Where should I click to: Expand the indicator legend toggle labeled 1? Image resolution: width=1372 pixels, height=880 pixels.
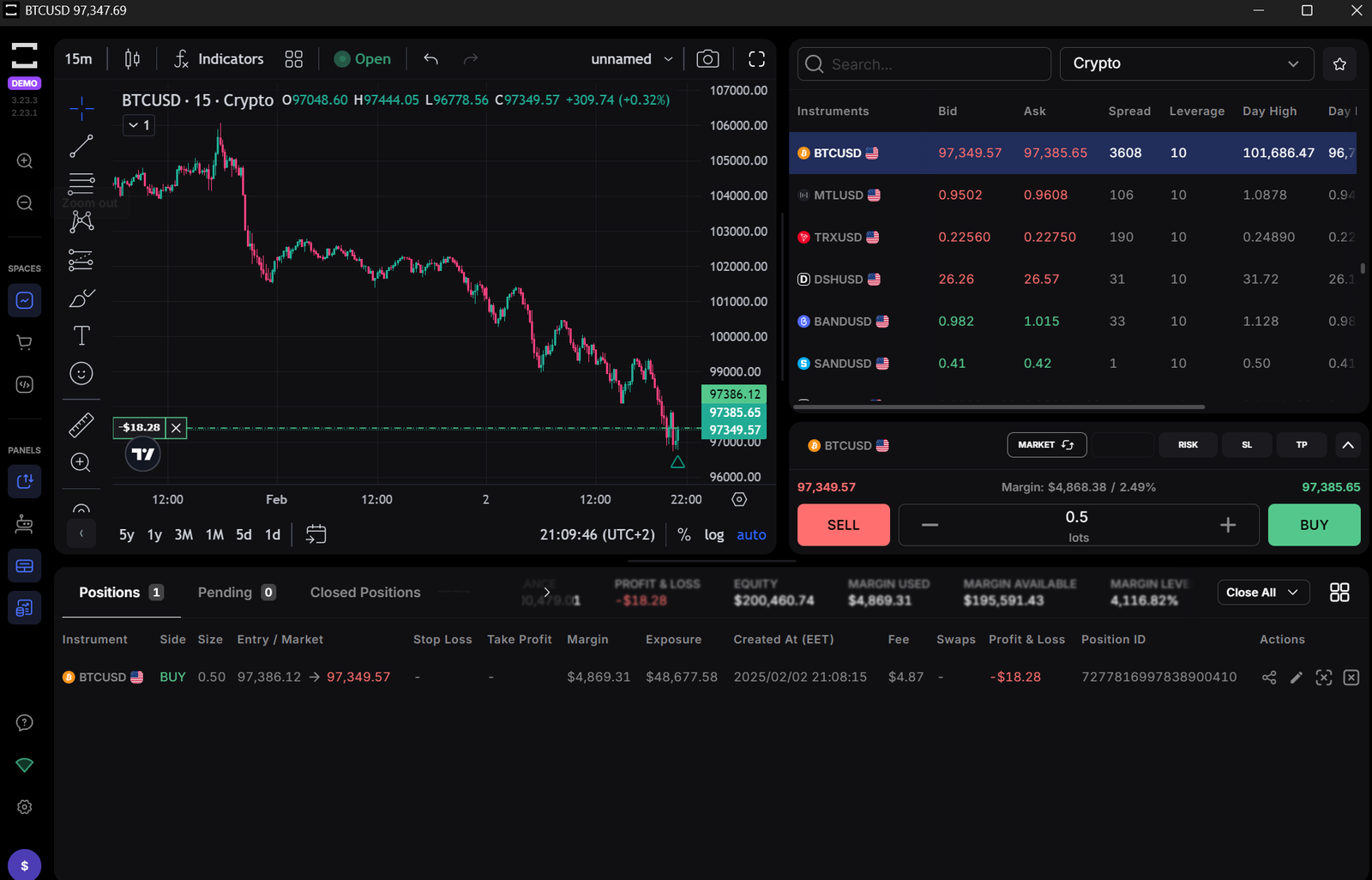[139, 125]
